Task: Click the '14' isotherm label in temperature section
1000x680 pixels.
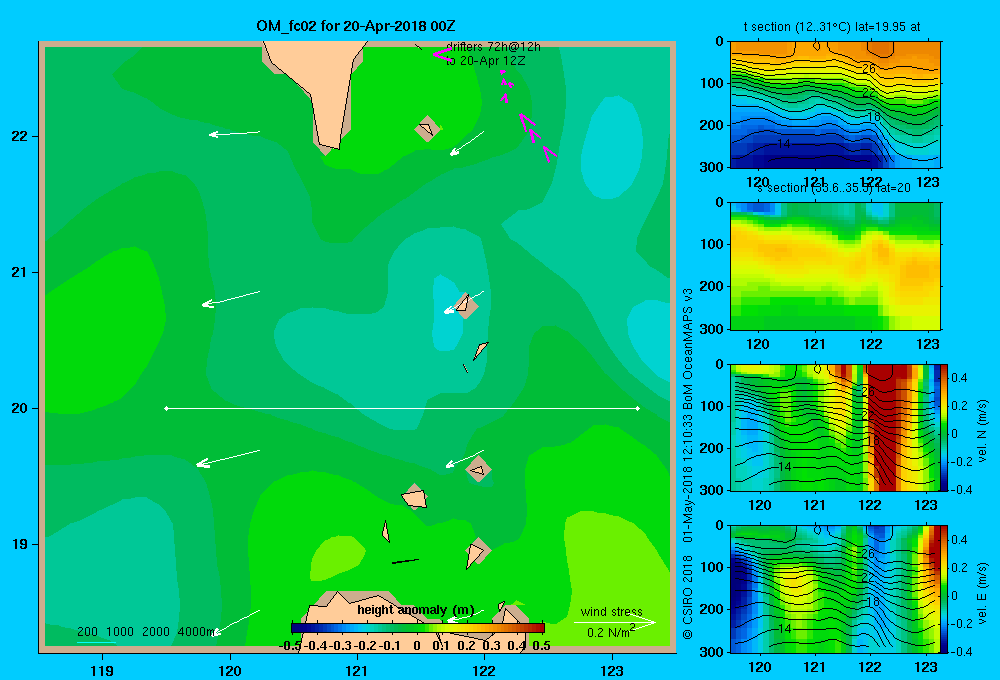Action: point(784,144)
